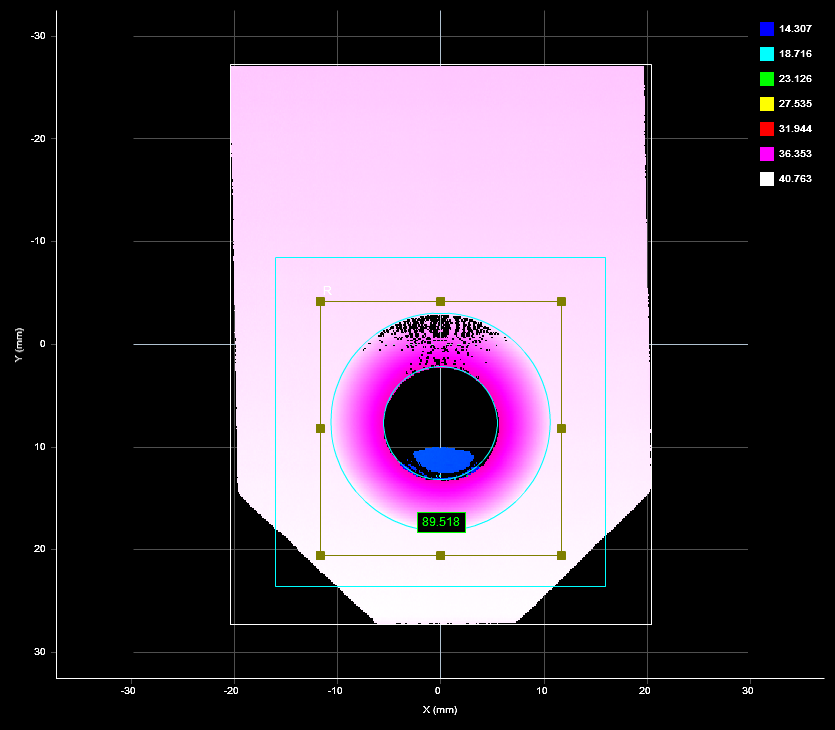
Task: Click the yellow 27.535 legend swatch
Action: [x=767, y=104]
